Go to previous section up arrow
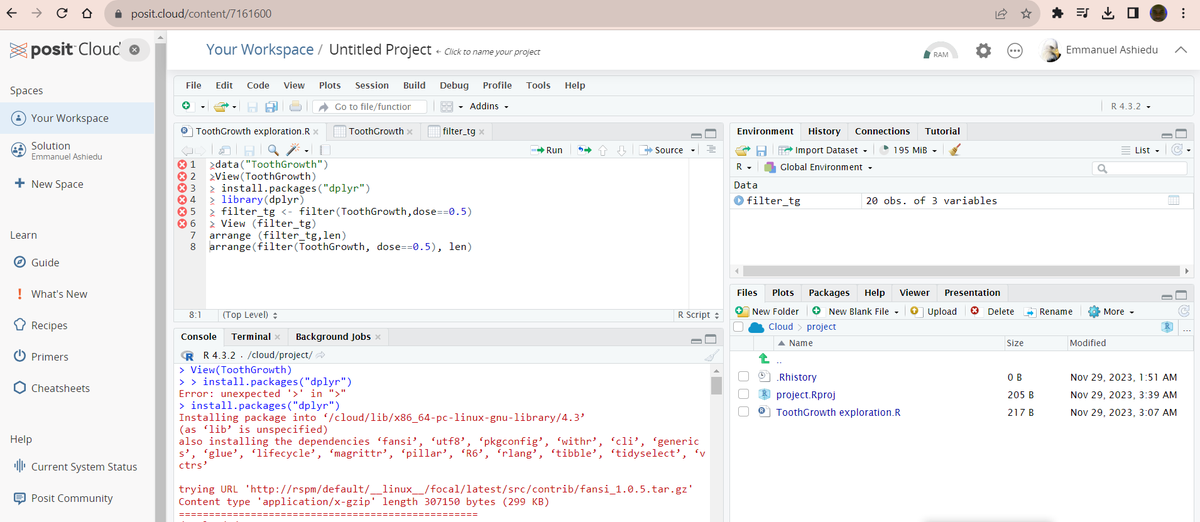 click(x=603, y=150)
